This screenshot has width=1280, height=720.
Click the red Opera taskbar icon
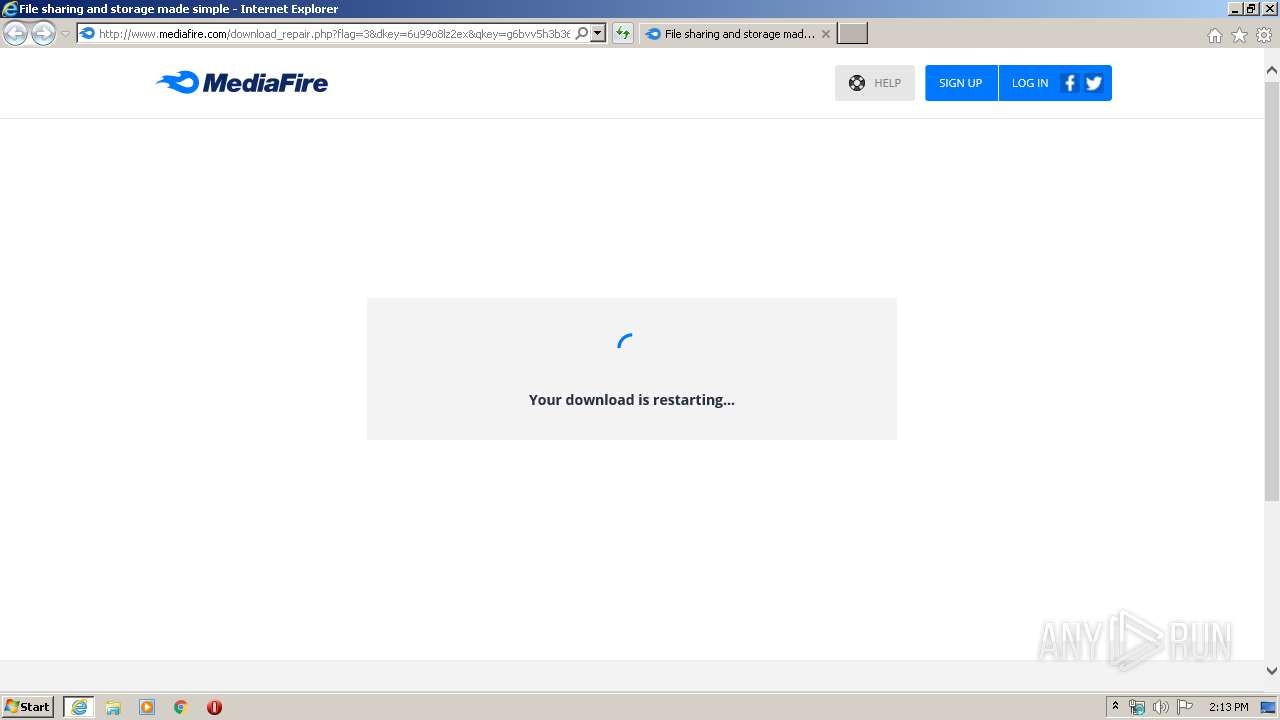(214, 707)
